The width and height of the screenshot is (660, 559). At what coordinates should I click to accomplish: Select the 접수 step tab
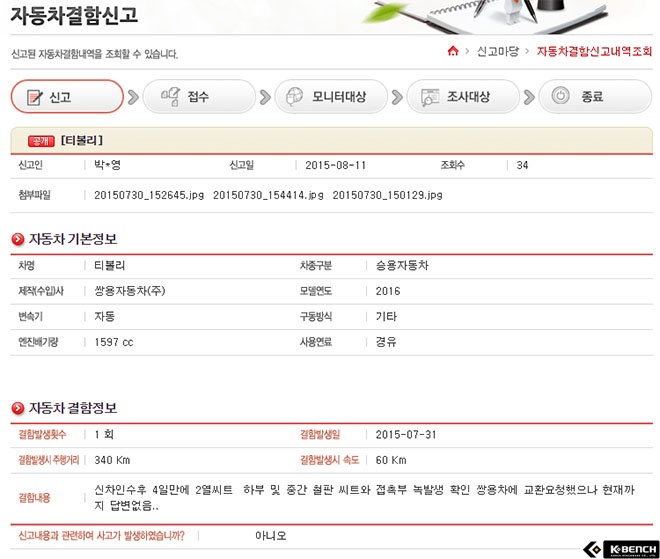tap(199, 96)
